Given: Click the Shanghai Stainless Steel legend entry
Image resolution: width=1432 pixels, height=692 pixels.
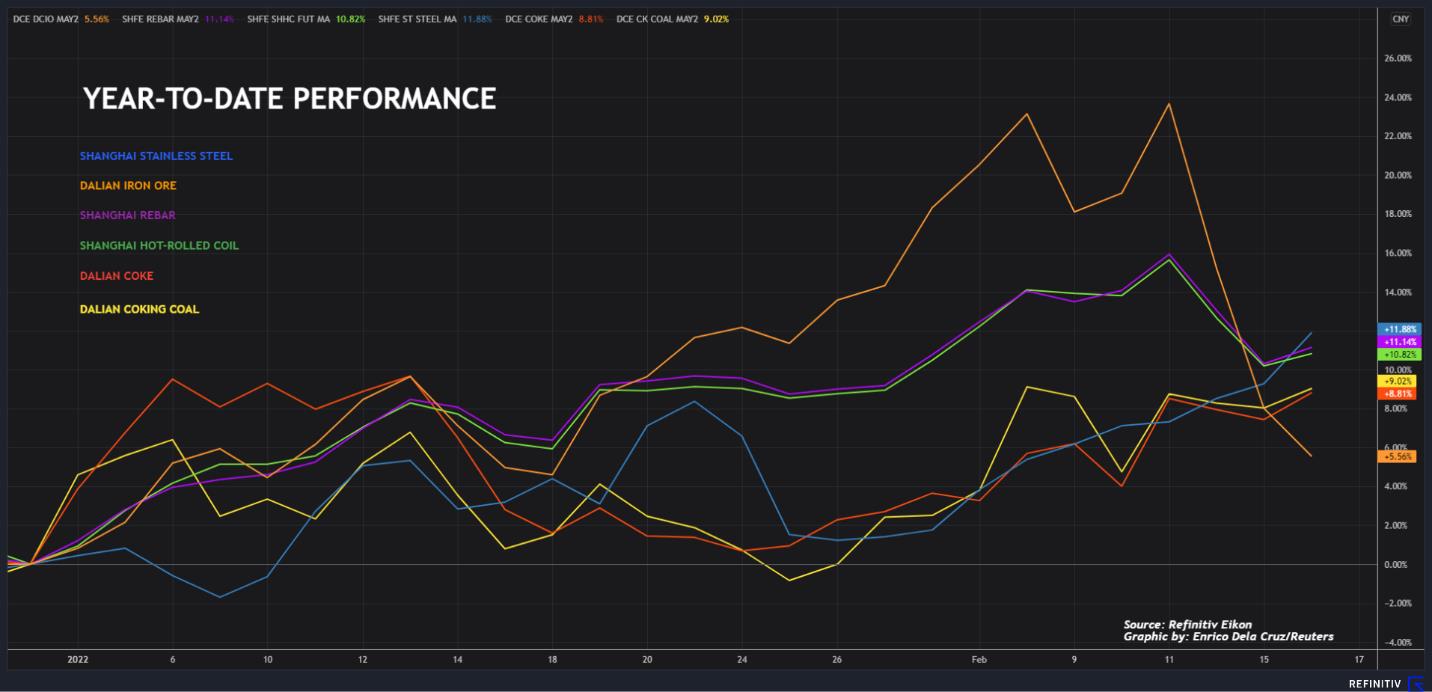Looking at the screenshot, I should click(156, 156).
